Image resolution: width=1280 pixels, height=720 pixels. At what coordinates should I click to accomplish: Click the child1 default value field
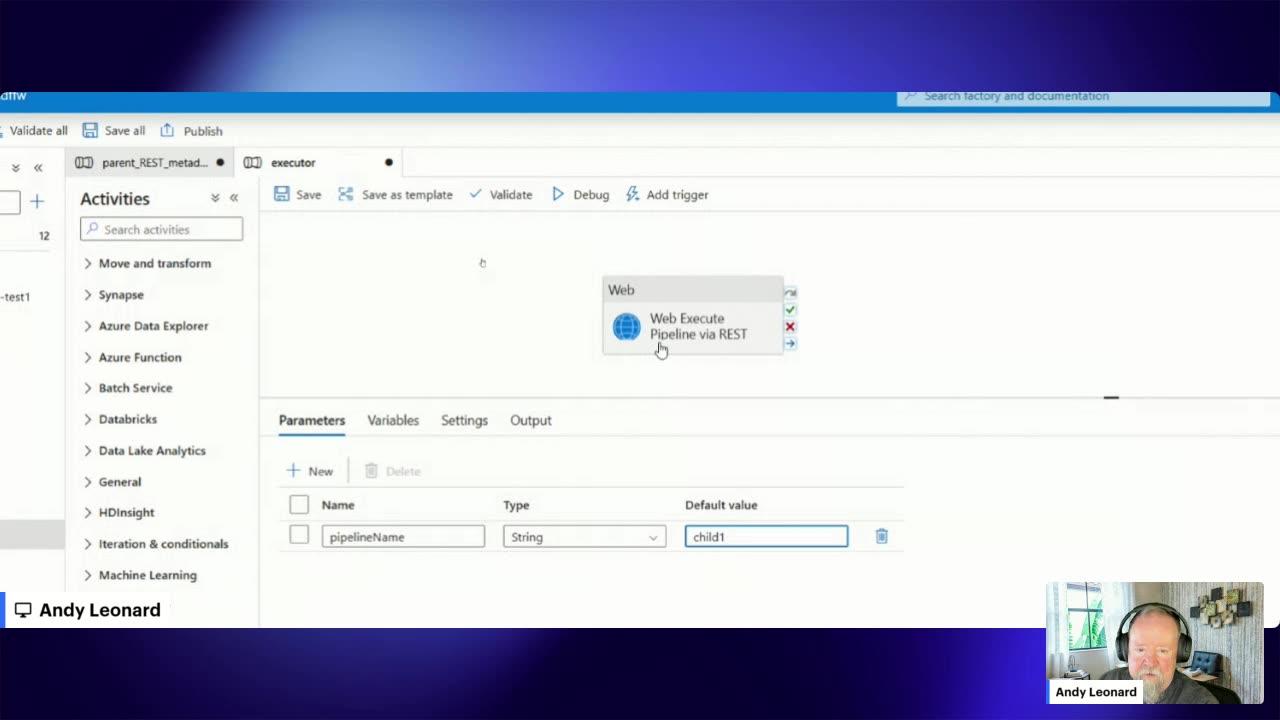point(766,537)
